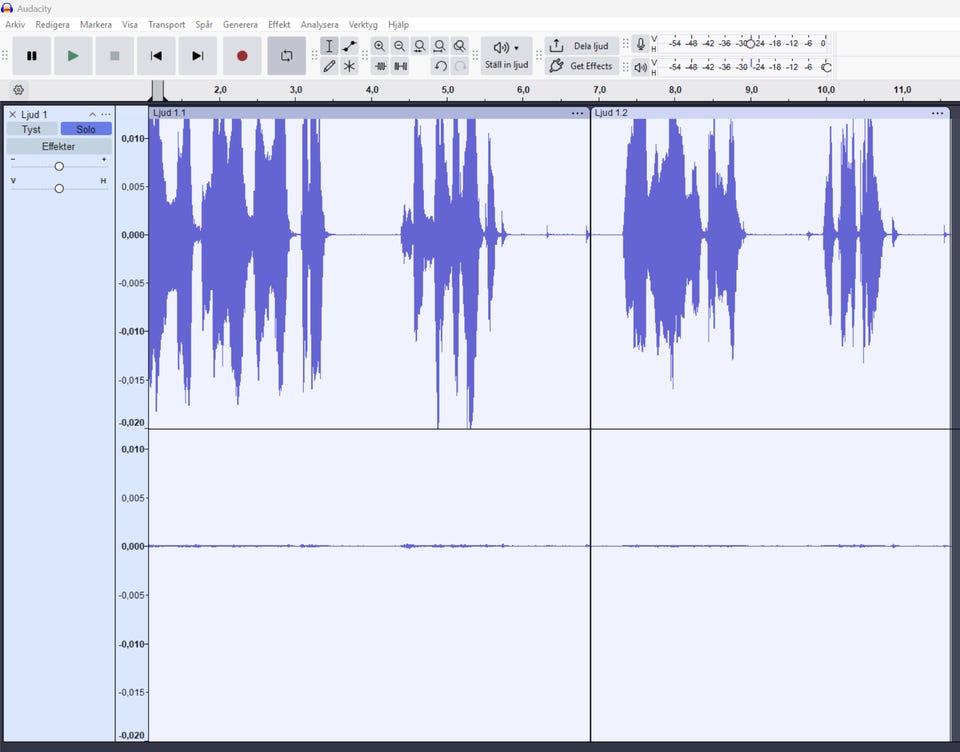Select the Selection (I-beam) tool
The width and height of the screenshot is (960, 752).
click(x=329, y=46)
